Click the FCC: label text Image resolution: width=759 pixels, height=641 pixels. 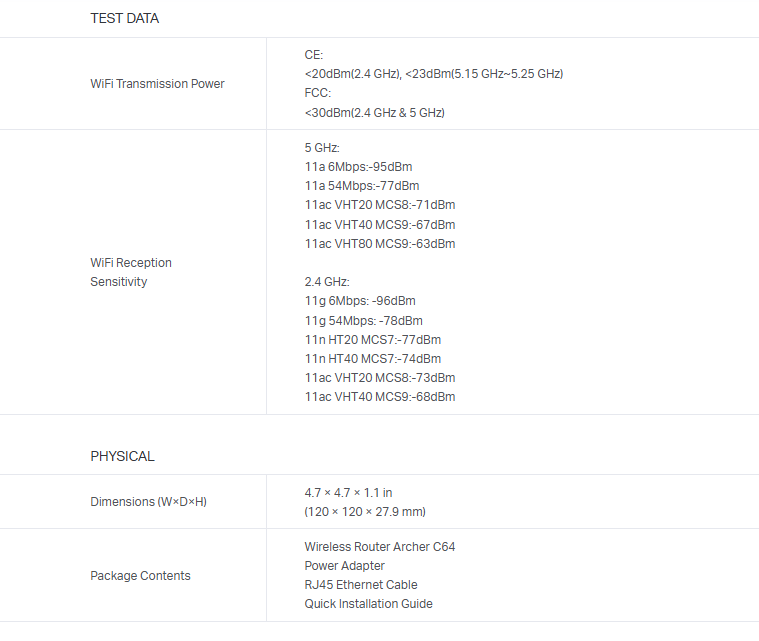[317, 93]
